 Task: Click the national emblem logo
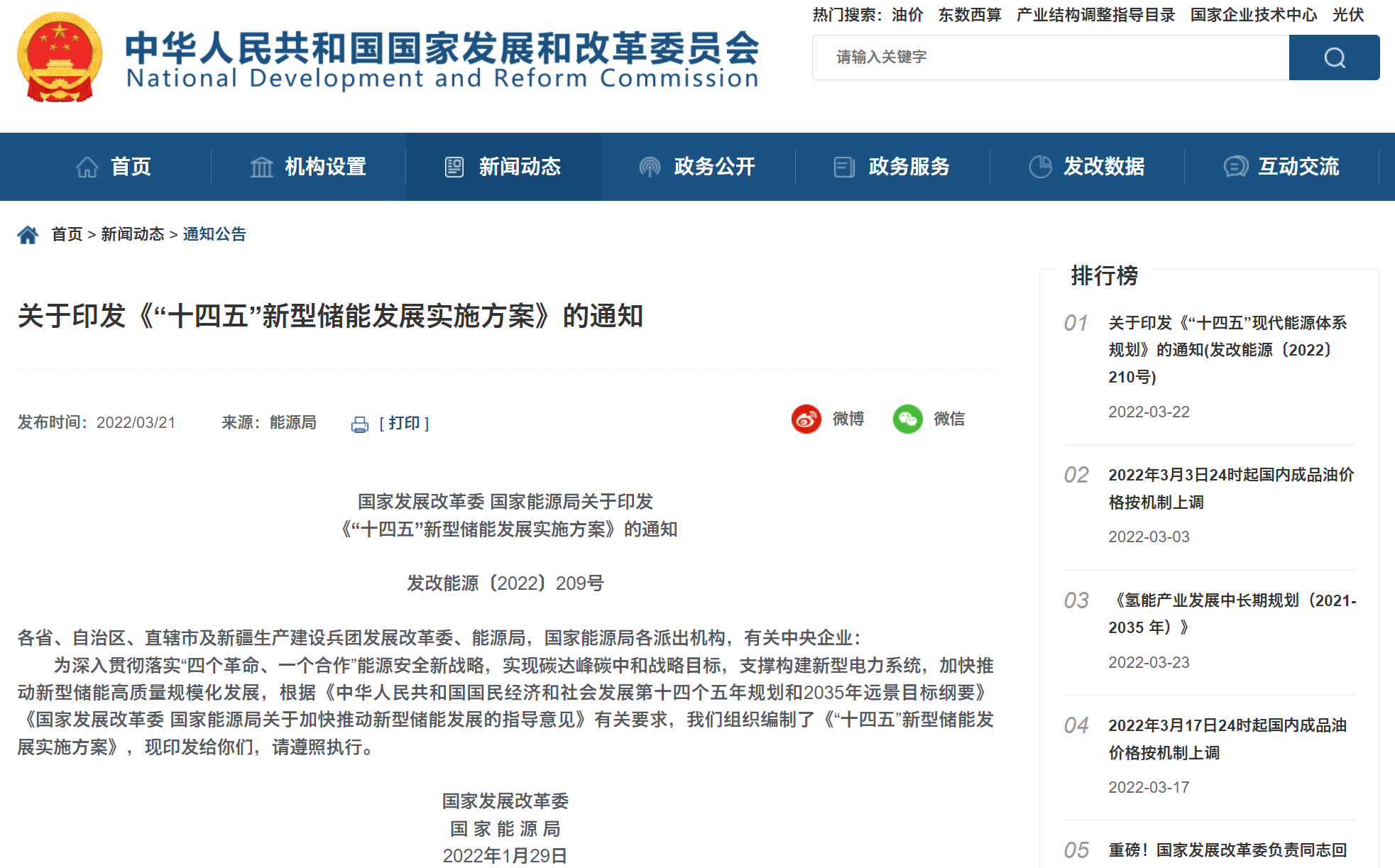[x=60, y=57]
